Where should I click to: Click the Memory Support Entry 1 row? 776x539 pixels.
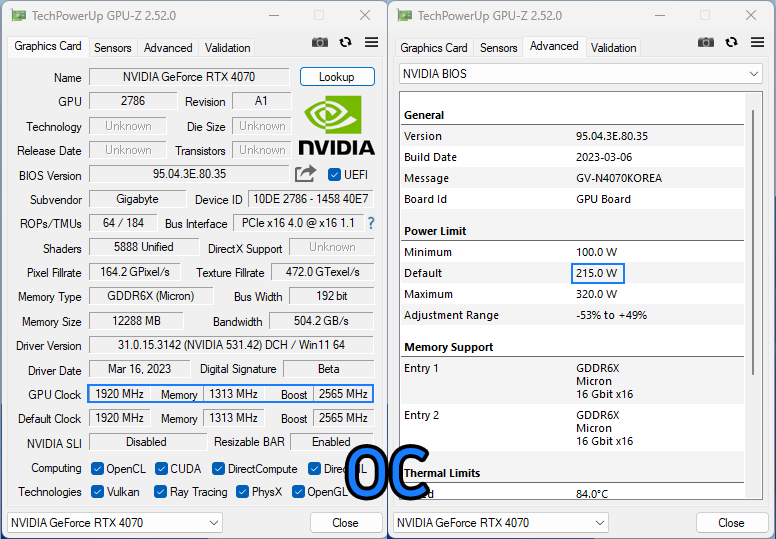point(572,381)
